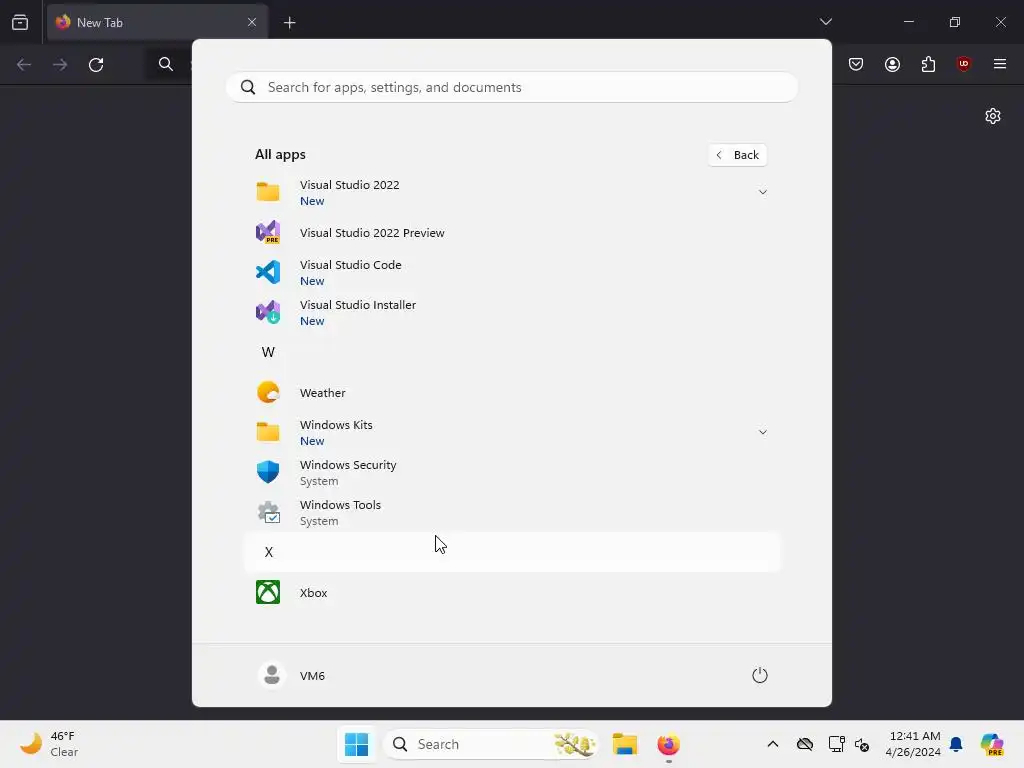Screen dimensions: 1024x768
Task: Click the Firefox address bar search icon
Action: pyautogui.click(x=166, y=64)
